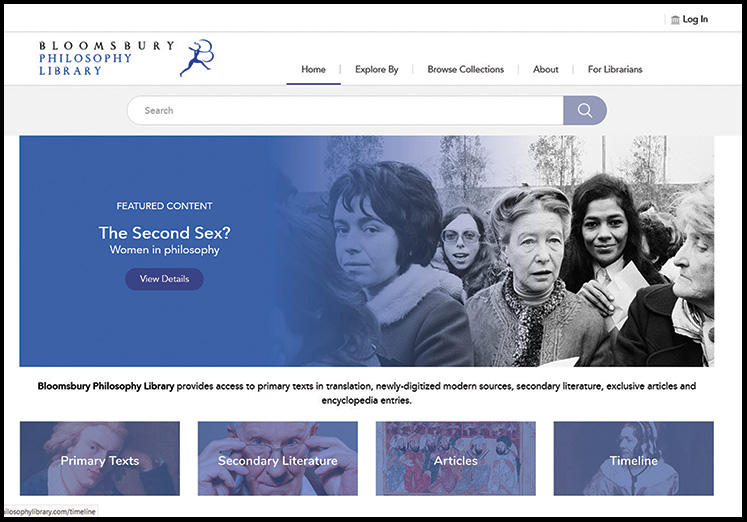Open the For Librarians menu item
The height and width of the screenshot is (522, 747).
tap(615, 70)
